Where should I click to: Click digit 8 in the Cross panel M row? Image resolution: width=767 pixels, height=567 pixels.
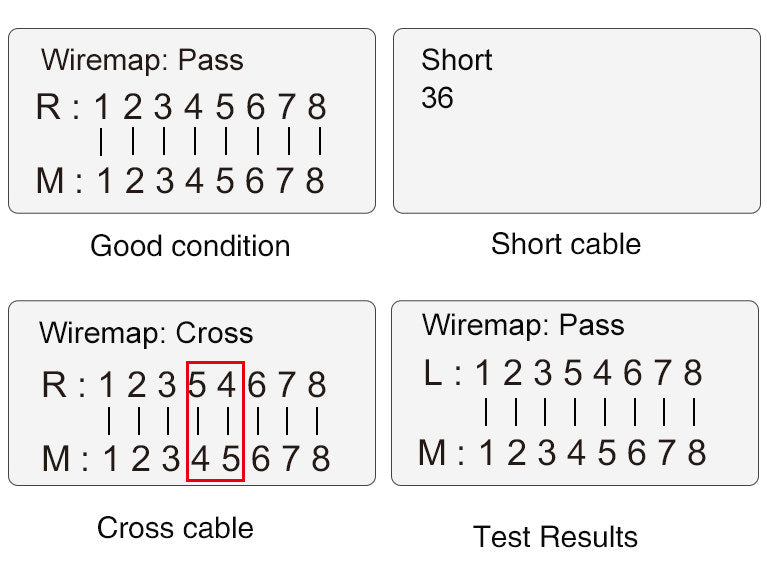[320, 459]
